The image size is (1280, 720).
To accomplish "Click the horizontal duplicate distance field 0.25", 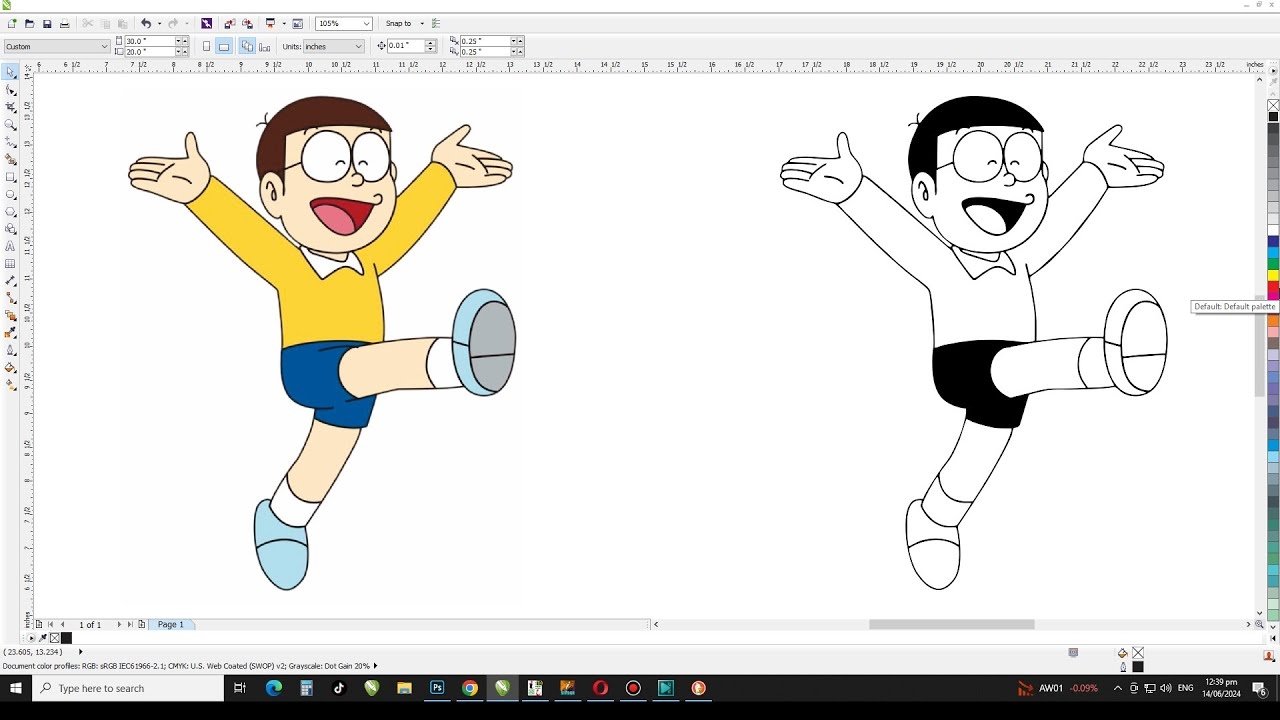I will [x=485, y=41].
